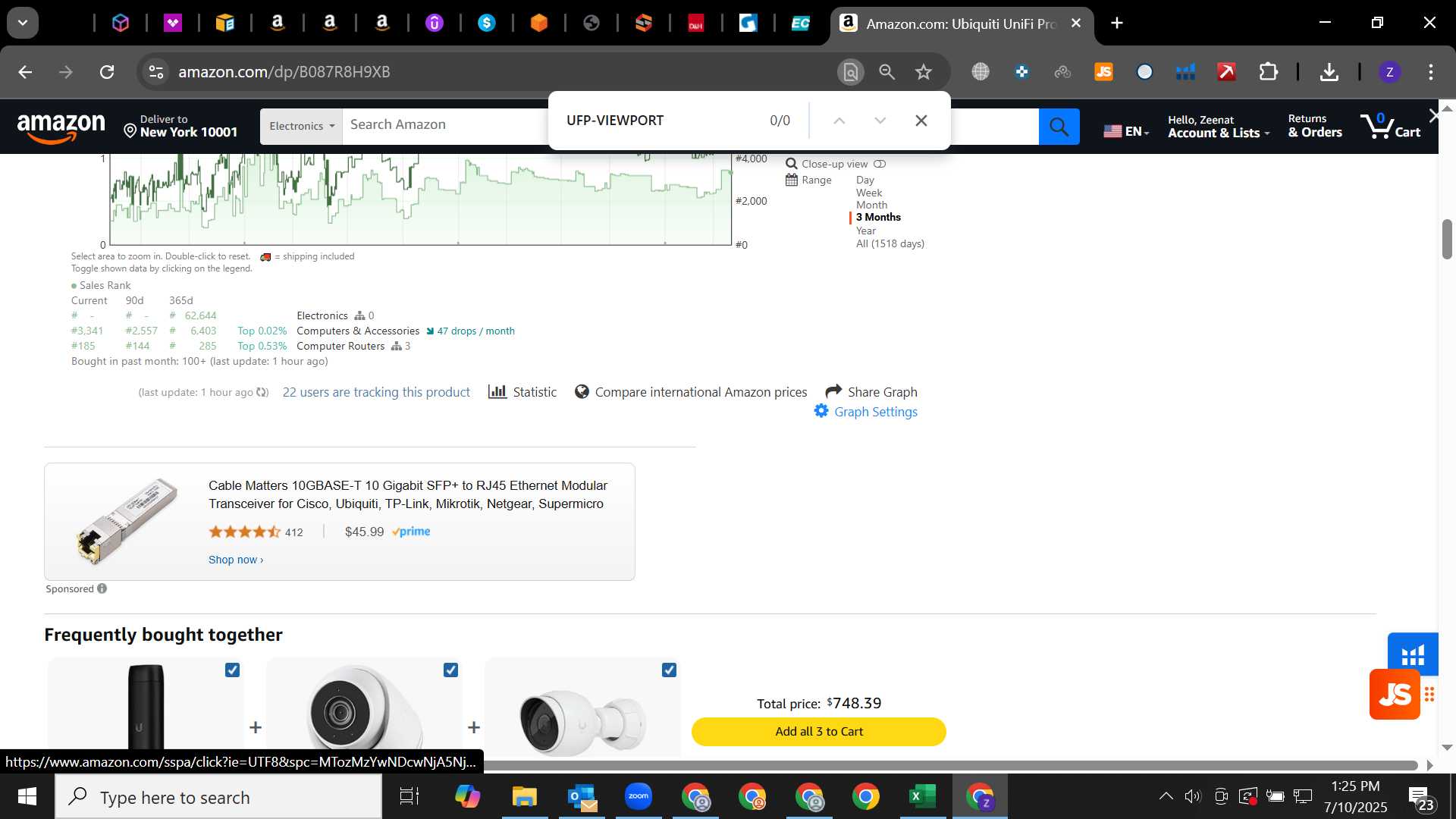
Task: Open the zoom magnifier icon in address bar
Action: [x=886, y=72]
